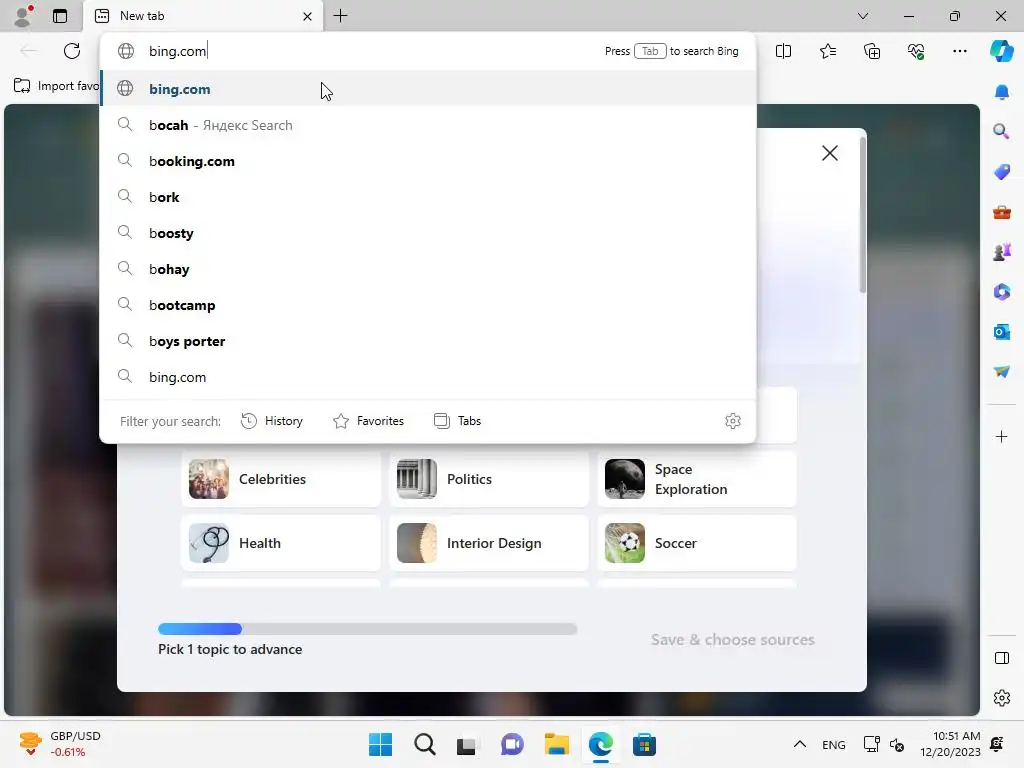This screenshot has height=768, width=1024.
Task: Click Import favorites bookmark bar item
Action: click(56, 86)
